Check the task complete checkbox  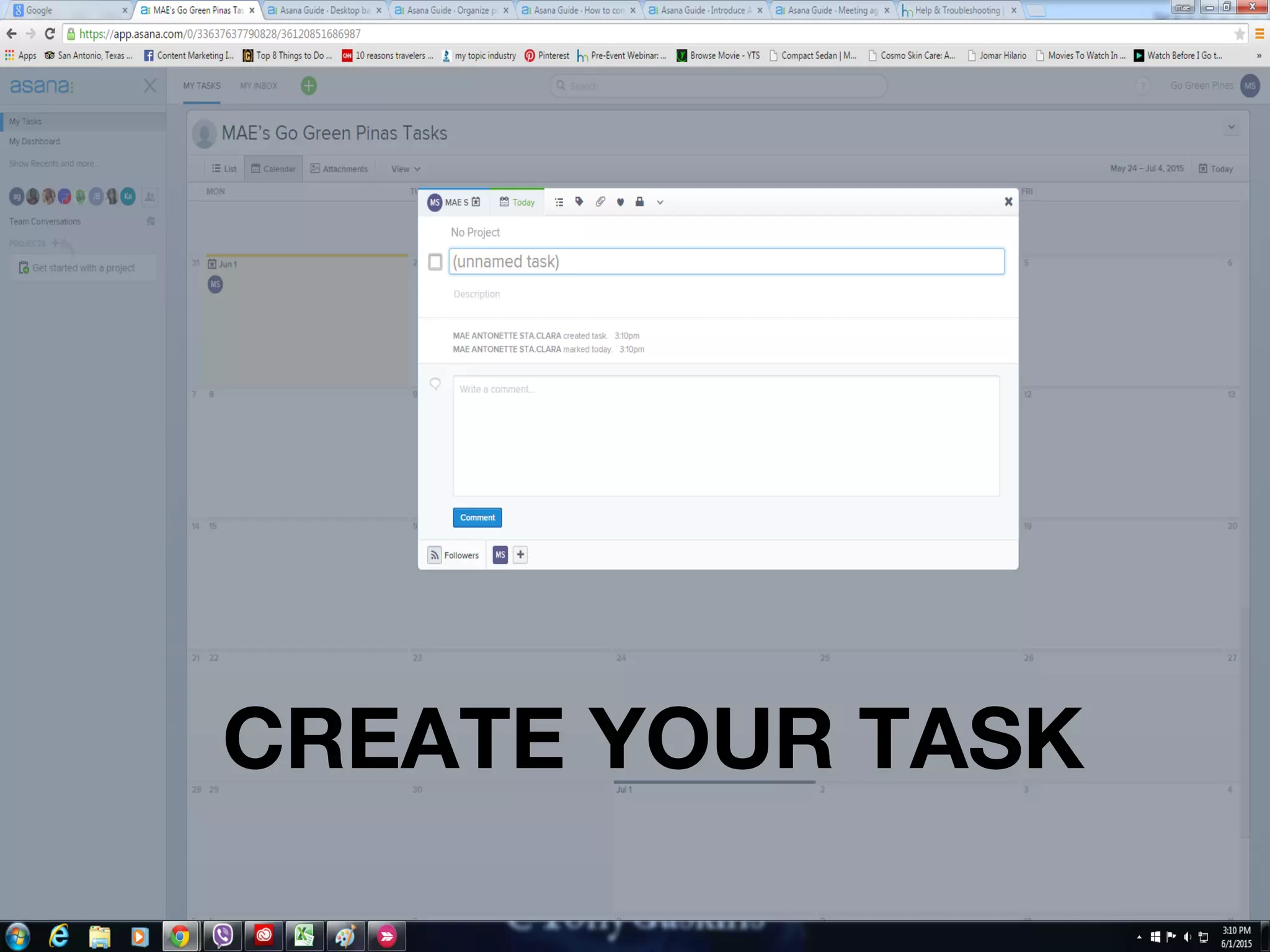[x=435, y=262]
